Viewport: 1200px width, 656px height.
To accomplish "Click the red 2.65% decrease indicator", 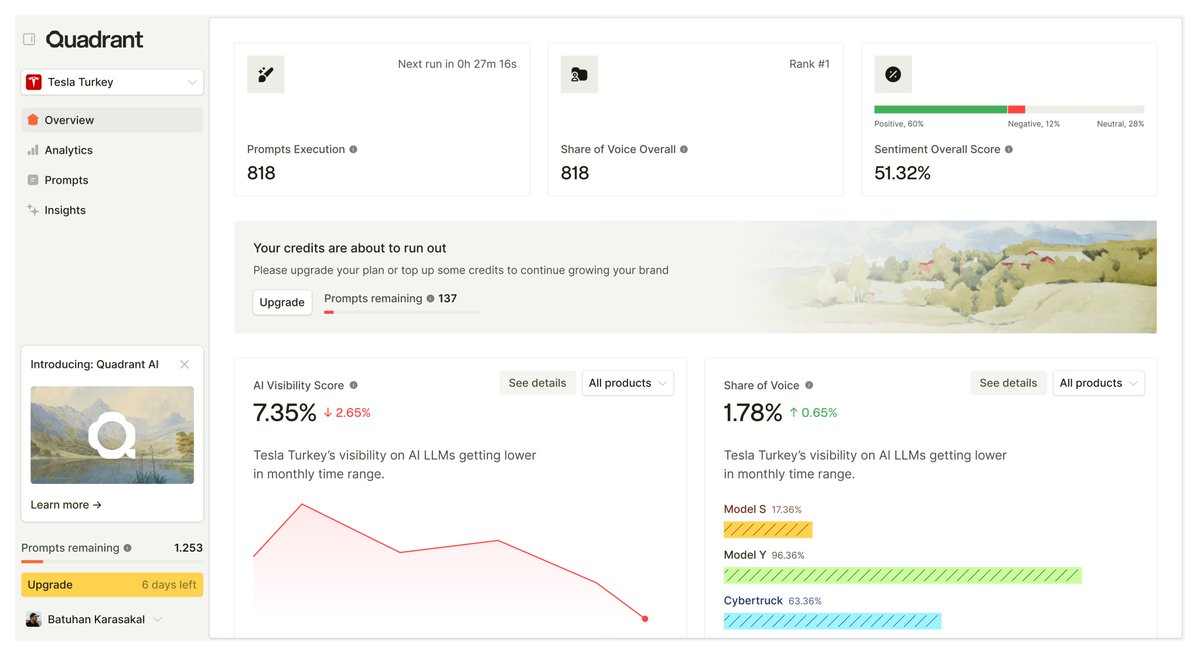I will (x=347, y=412).
